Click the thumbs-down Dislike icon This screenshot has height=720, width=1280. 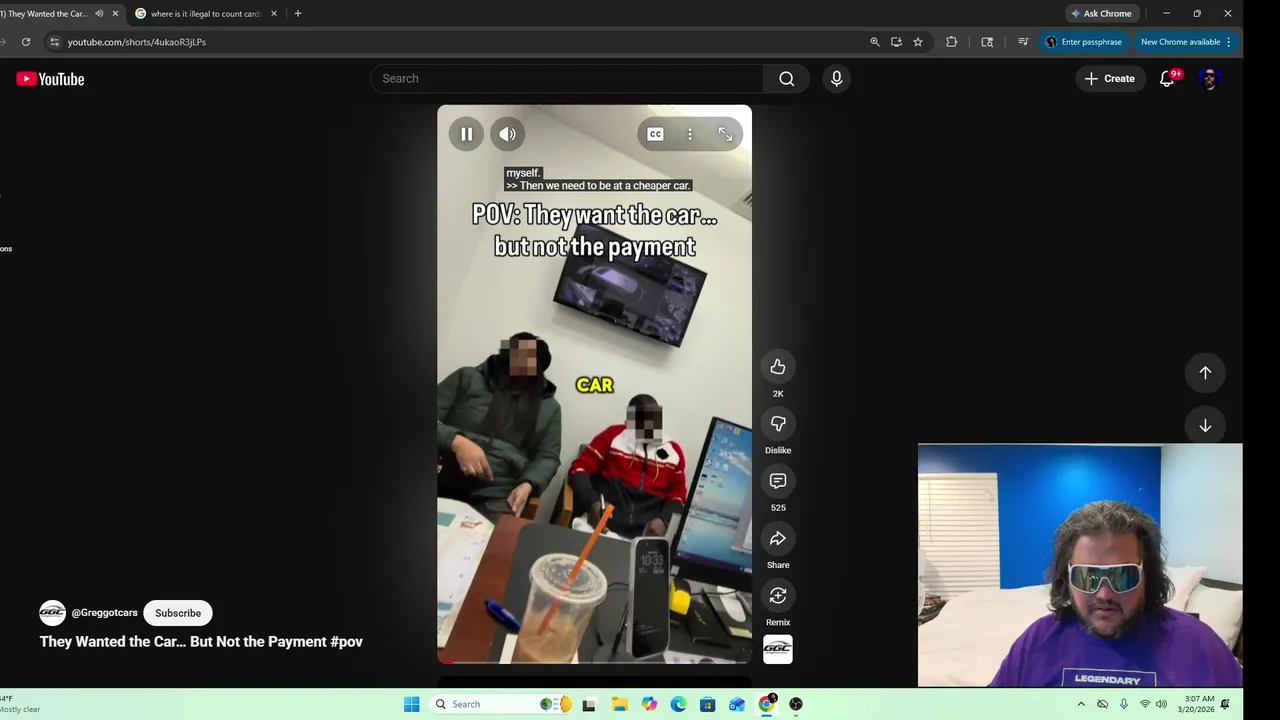click(778, 424)
